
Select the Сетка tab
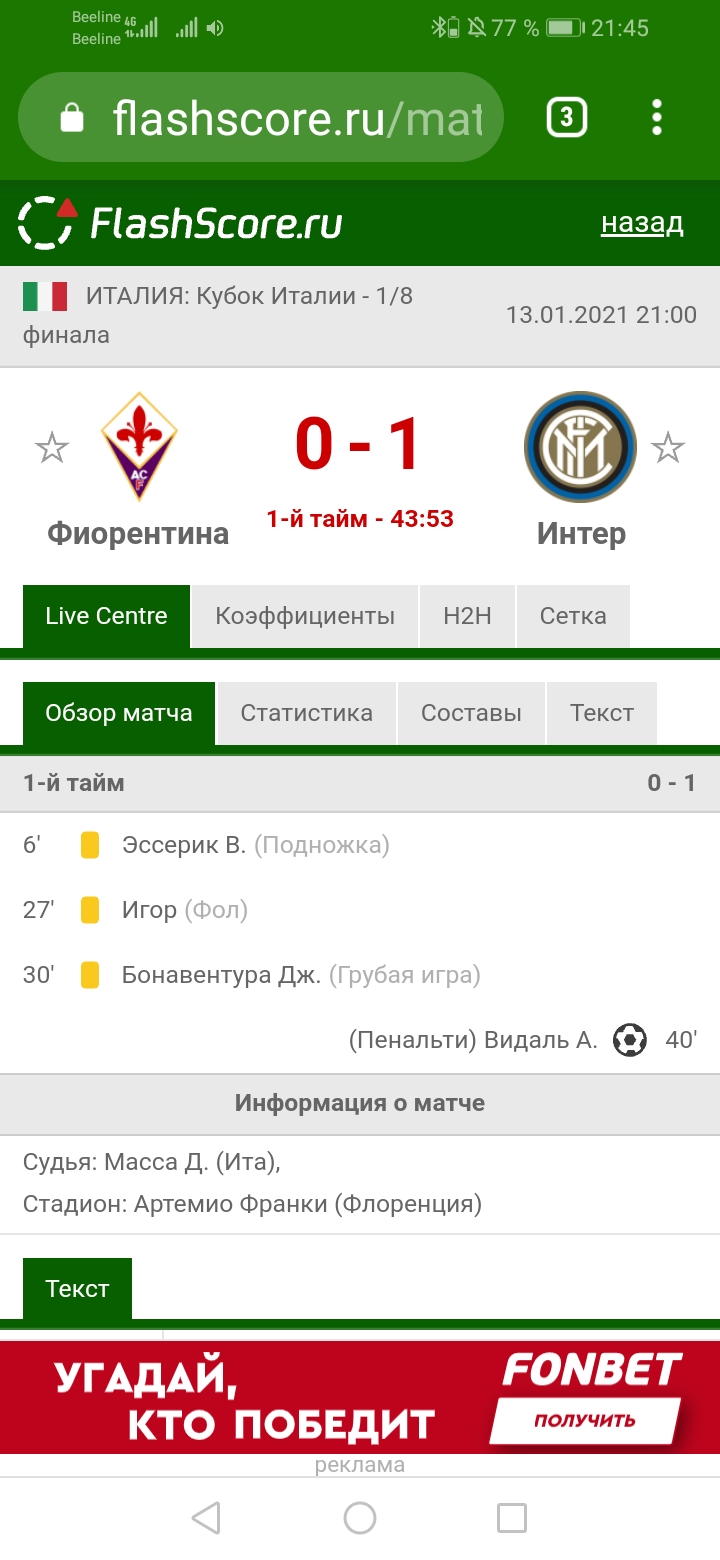point(573,616)
